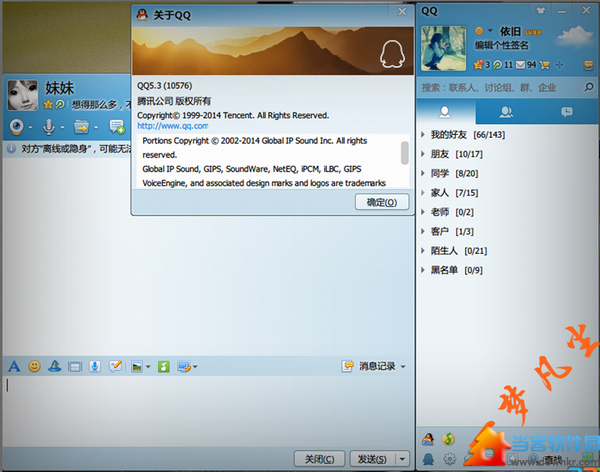Viewport: 600px width, 472px height.
Task: Open the mailbox envelope icon showing 94
Action: 520,65
